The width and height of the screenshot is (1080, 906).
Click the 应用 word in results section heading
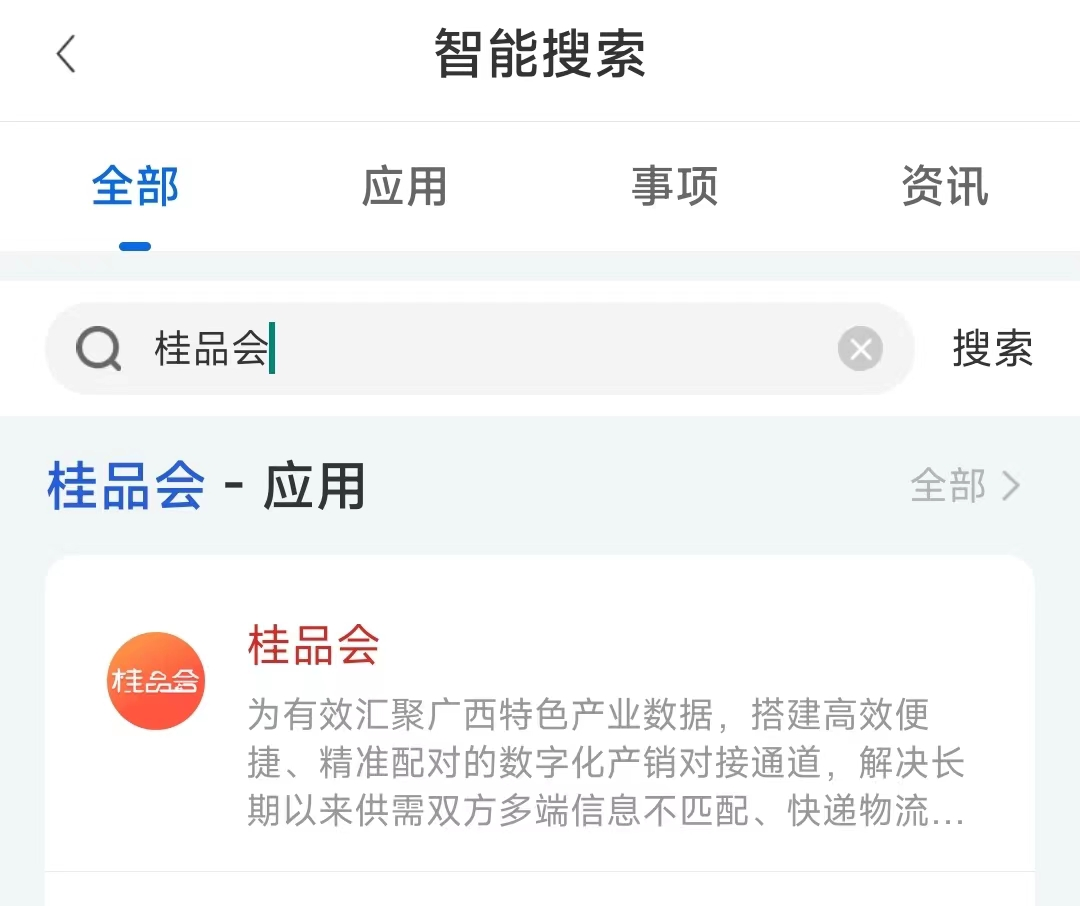314,487
